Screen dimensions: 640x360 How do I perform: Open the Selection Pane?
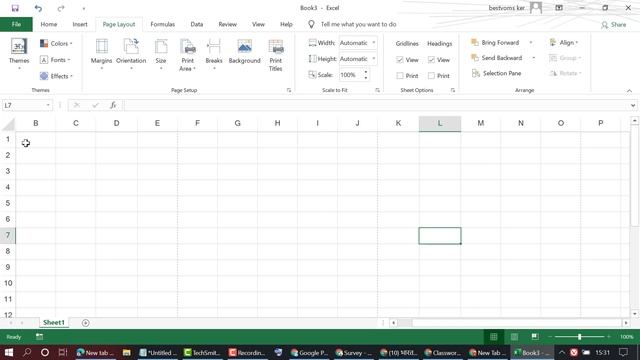pos(496,73)
